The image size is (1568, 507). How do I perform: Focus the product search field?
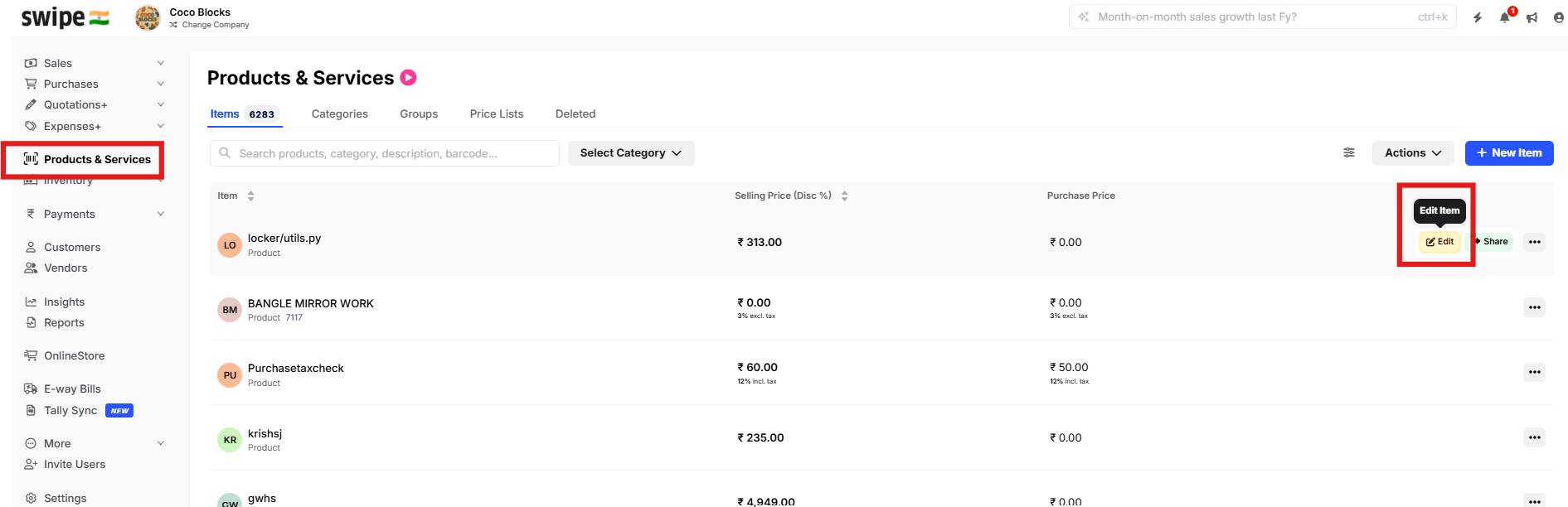(390, 153)
